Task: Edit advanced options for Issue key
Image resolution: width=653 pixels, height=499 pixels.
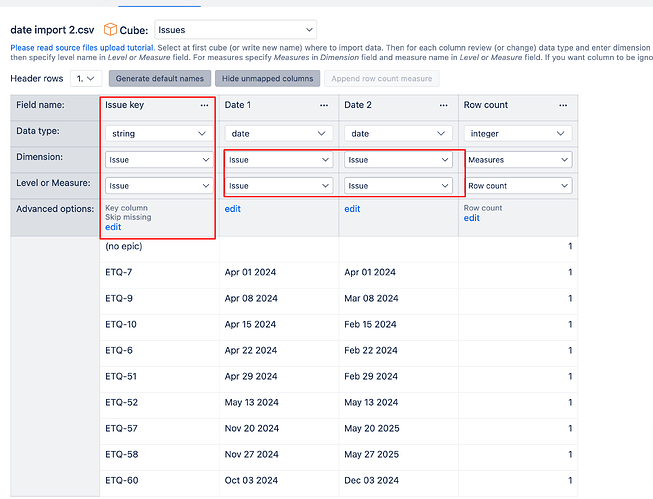Action: click(113, 227)
